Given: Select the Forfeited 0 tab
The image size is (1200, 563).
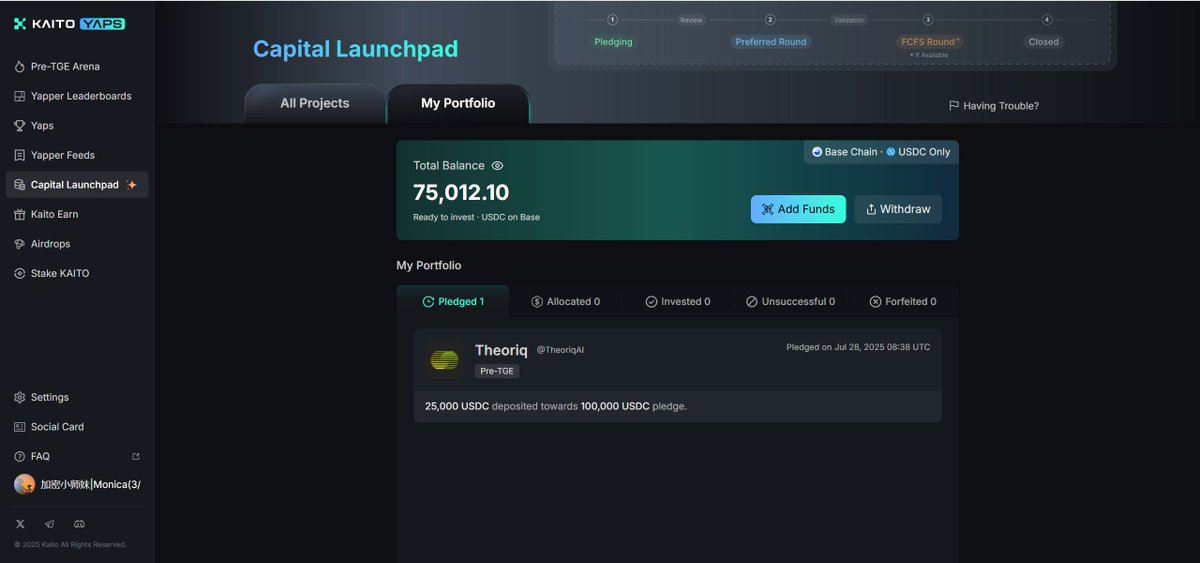Looking at the screenshot, I should tap(903, 302).
